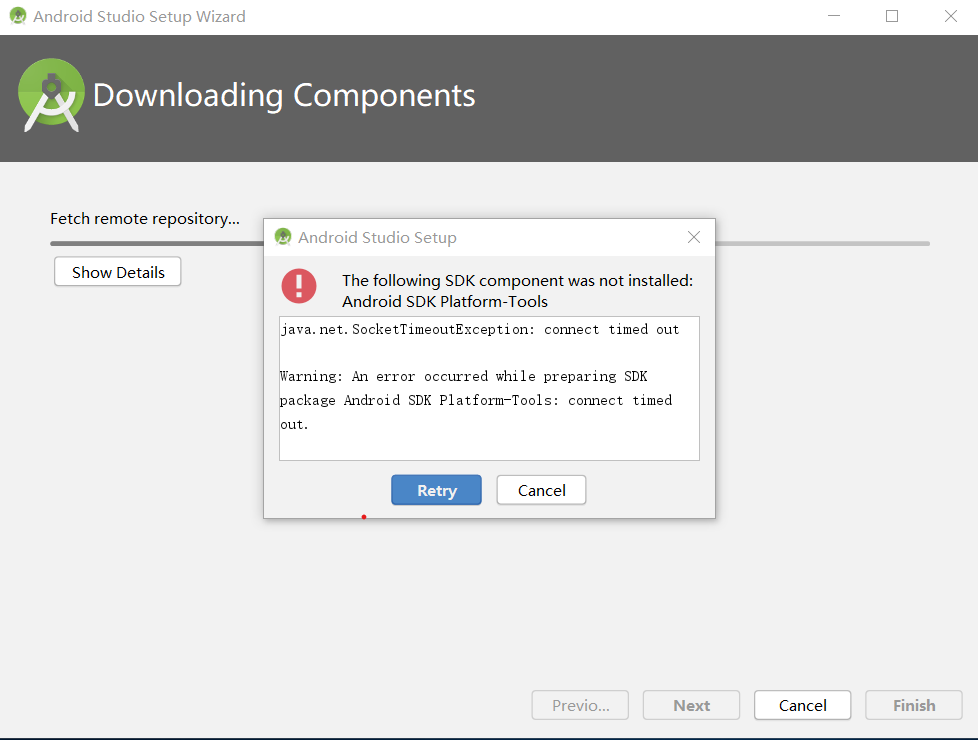The image size is (978, 740).
Task: Click the small red dot below the dialog
Action: (364, 517)
